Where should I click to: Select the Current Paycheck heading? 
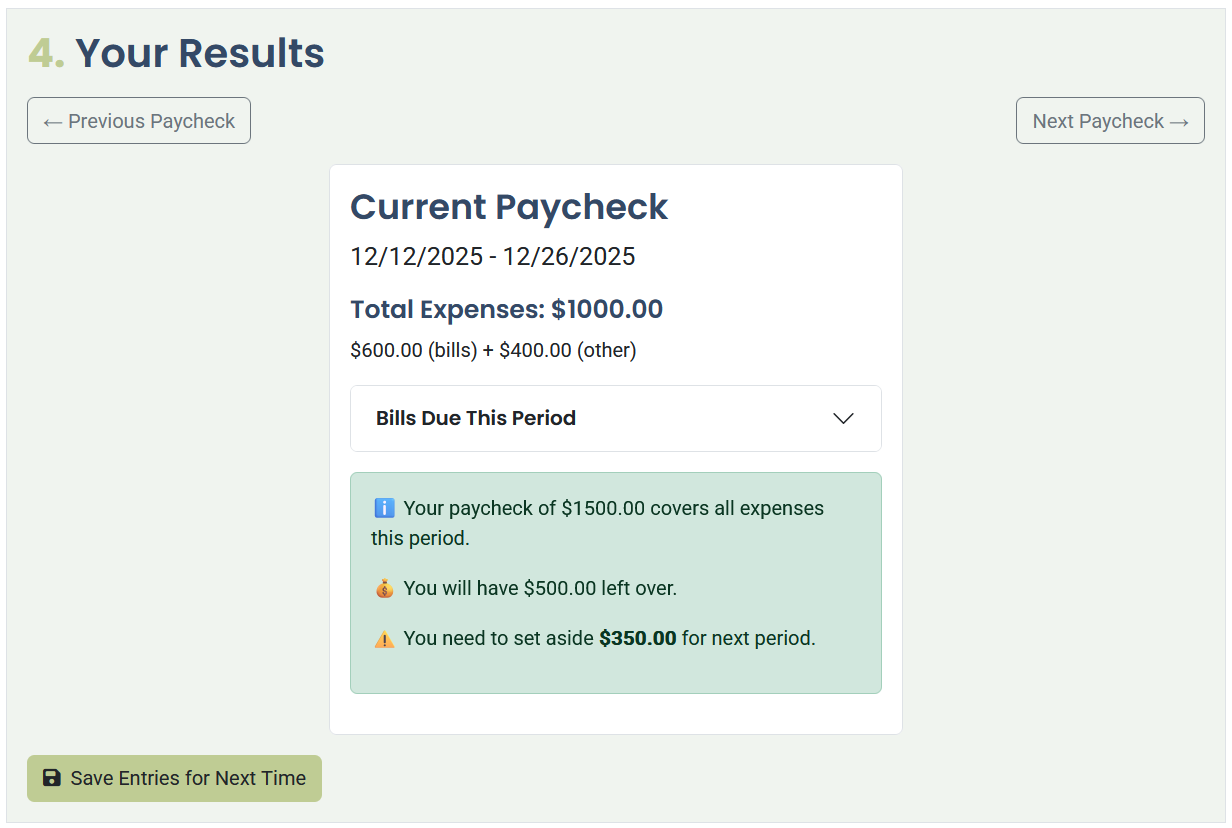[509, 207]
